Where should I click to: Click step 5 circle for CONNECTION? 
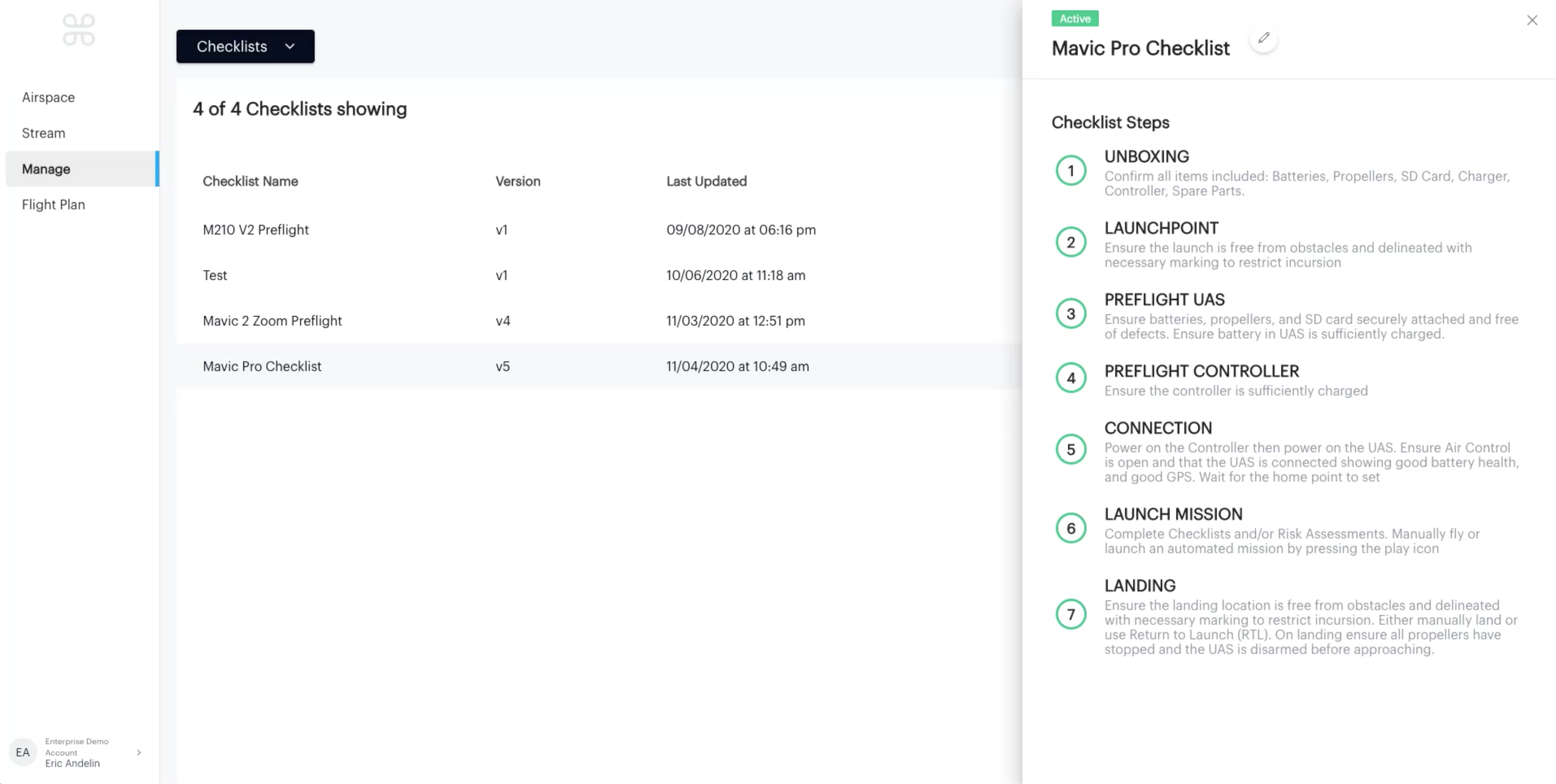pyautogui.click(x=1070, y=449)
